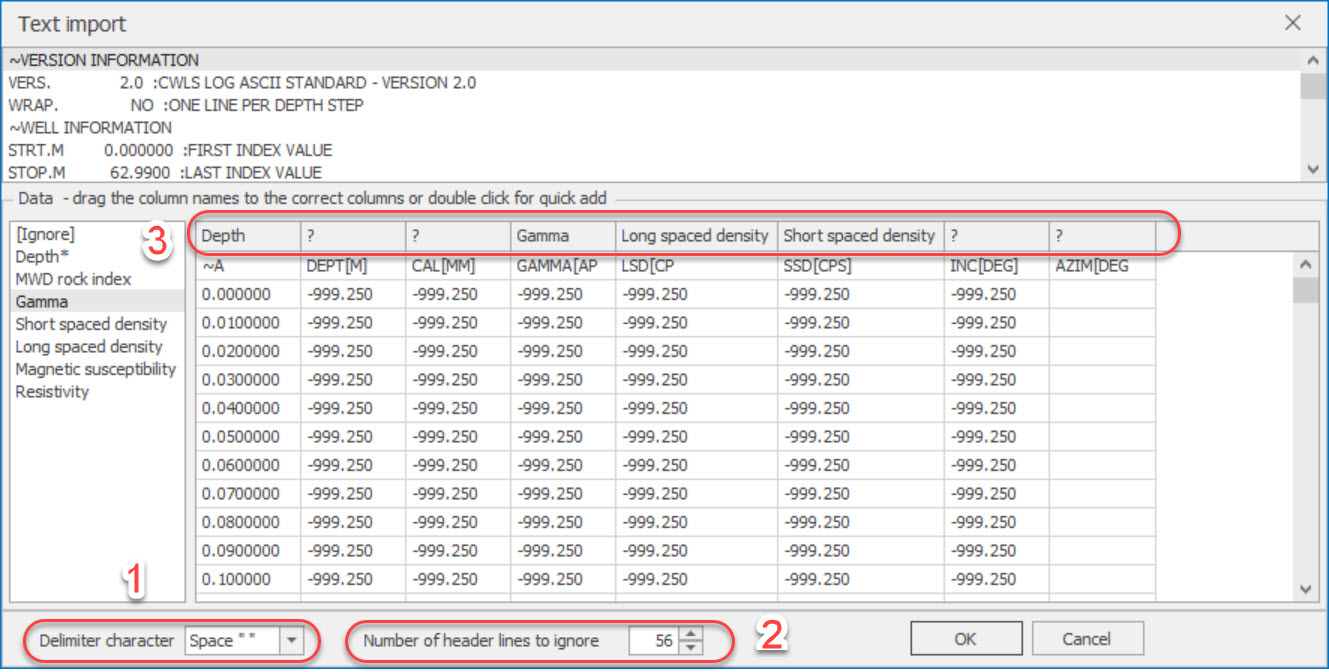Click the 0.0800000 depth cell
The height and width of the screenshot is (672, 1329).
coord(248,522)
